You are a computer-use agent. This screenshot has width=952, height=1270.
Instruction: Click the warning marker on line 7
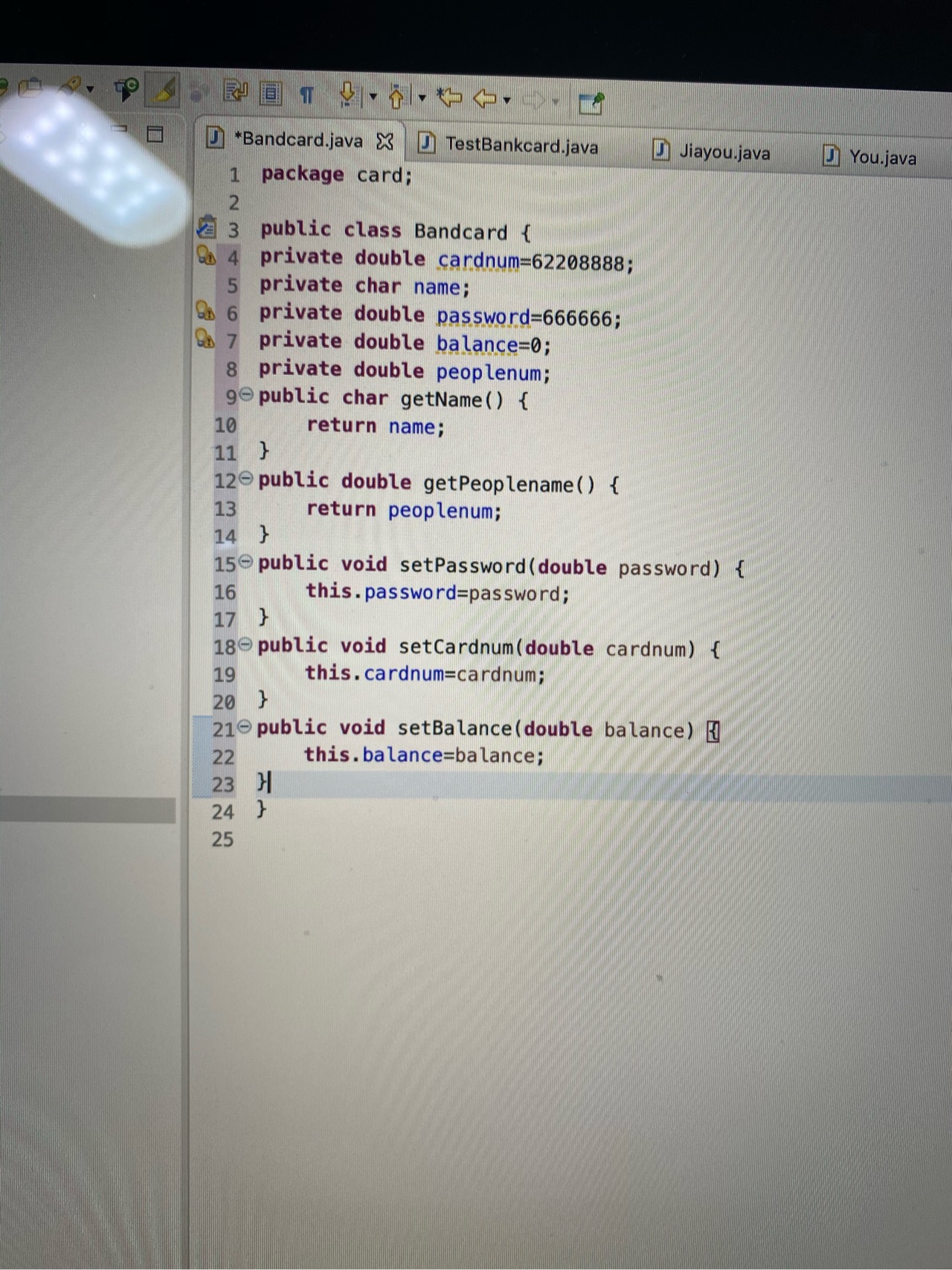204,339
